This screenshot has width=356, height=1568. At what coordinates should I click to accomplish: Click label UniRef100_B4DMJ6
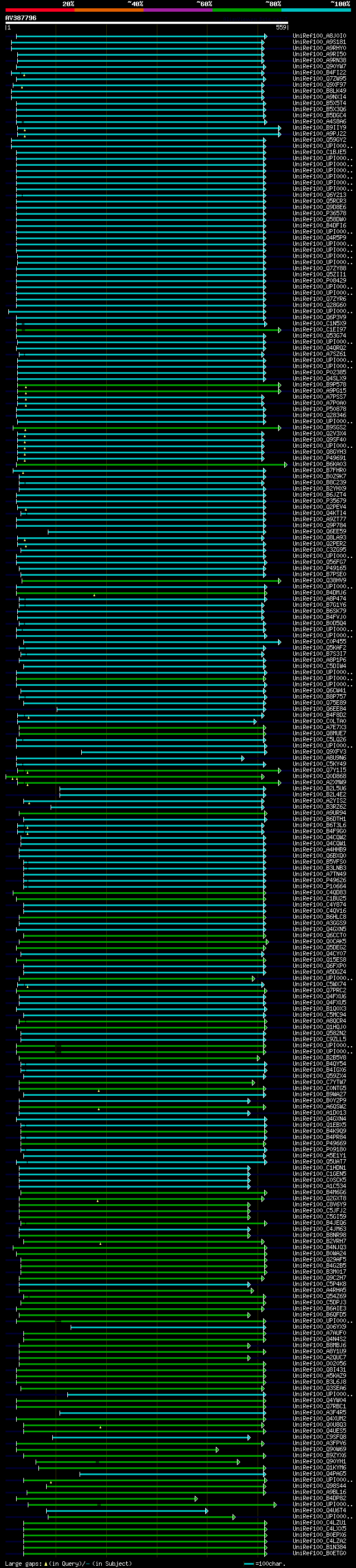point(319,592)
